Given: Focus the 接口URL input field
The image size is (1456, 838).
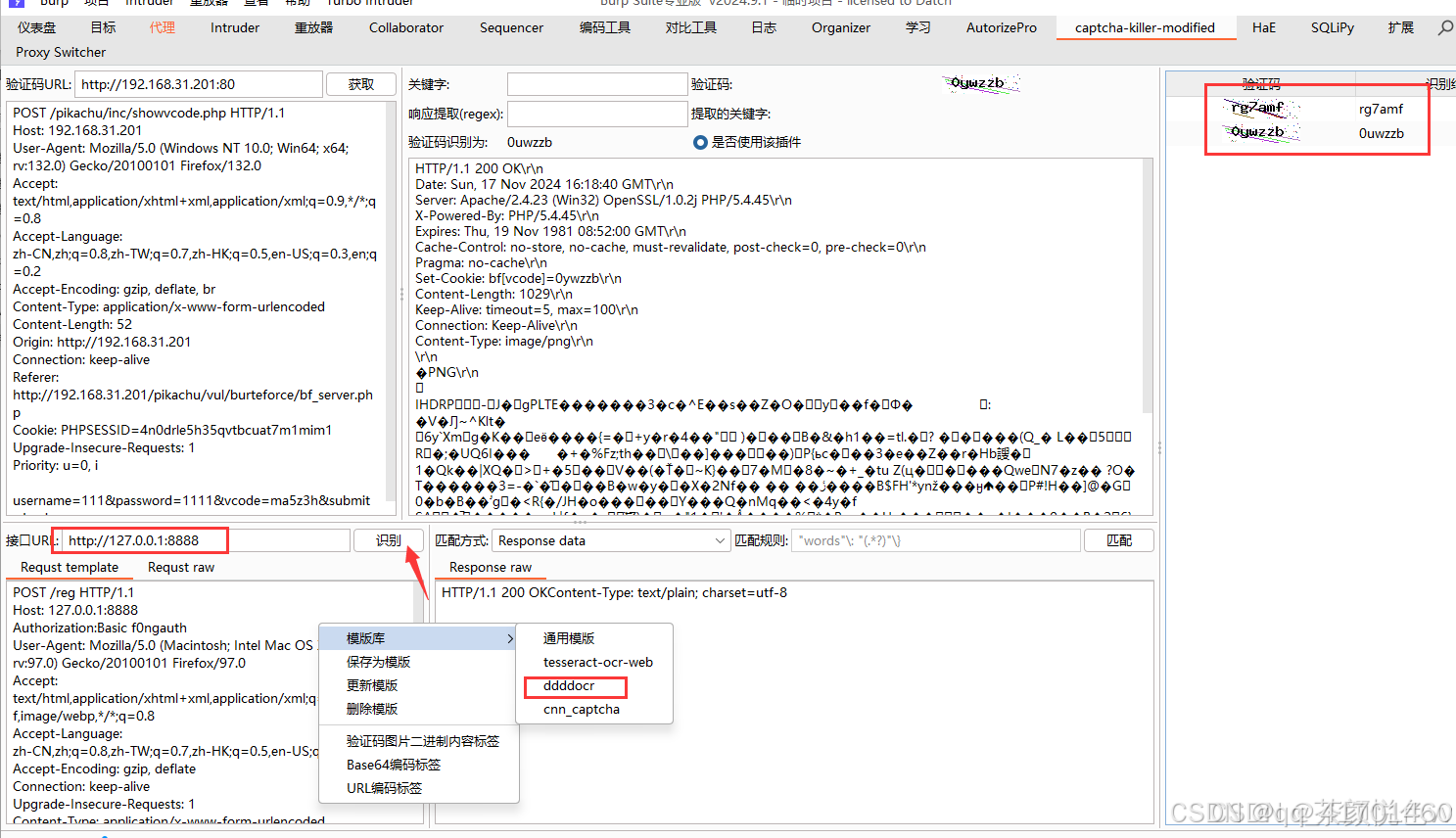Looking at the screenshot, I should click(204, 540).
